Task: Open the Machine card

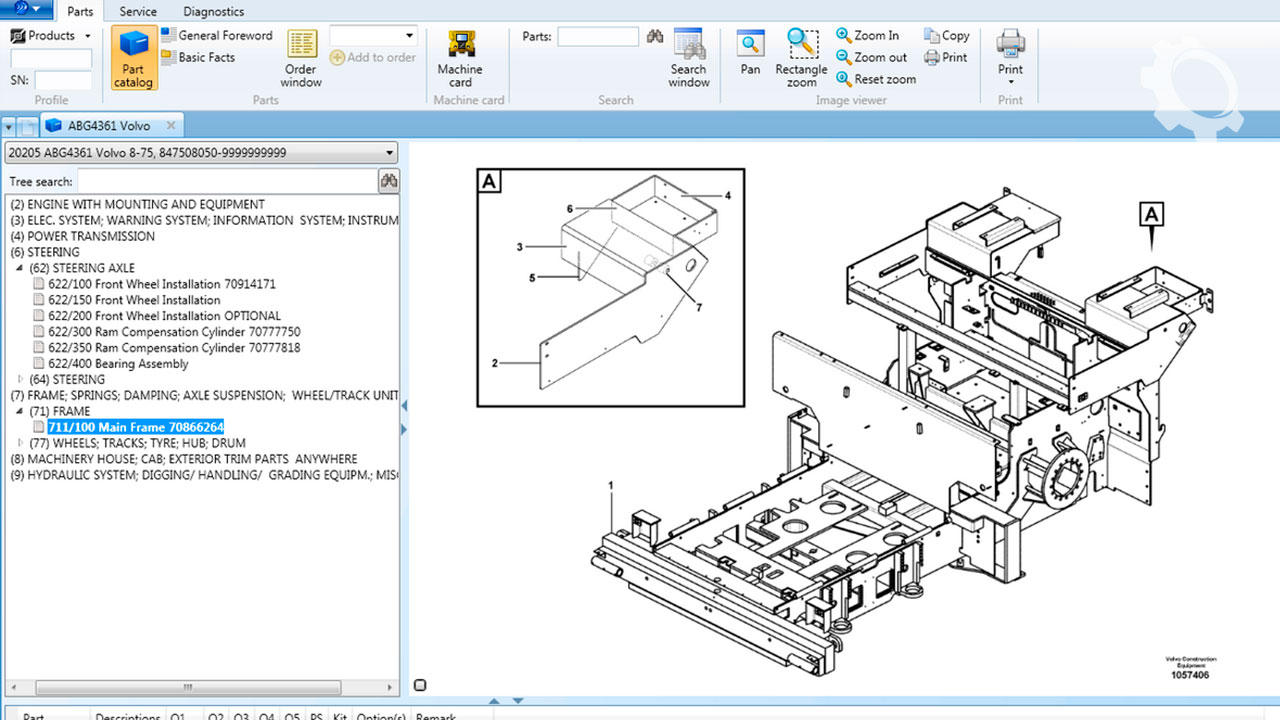Action: pos(460,58)
